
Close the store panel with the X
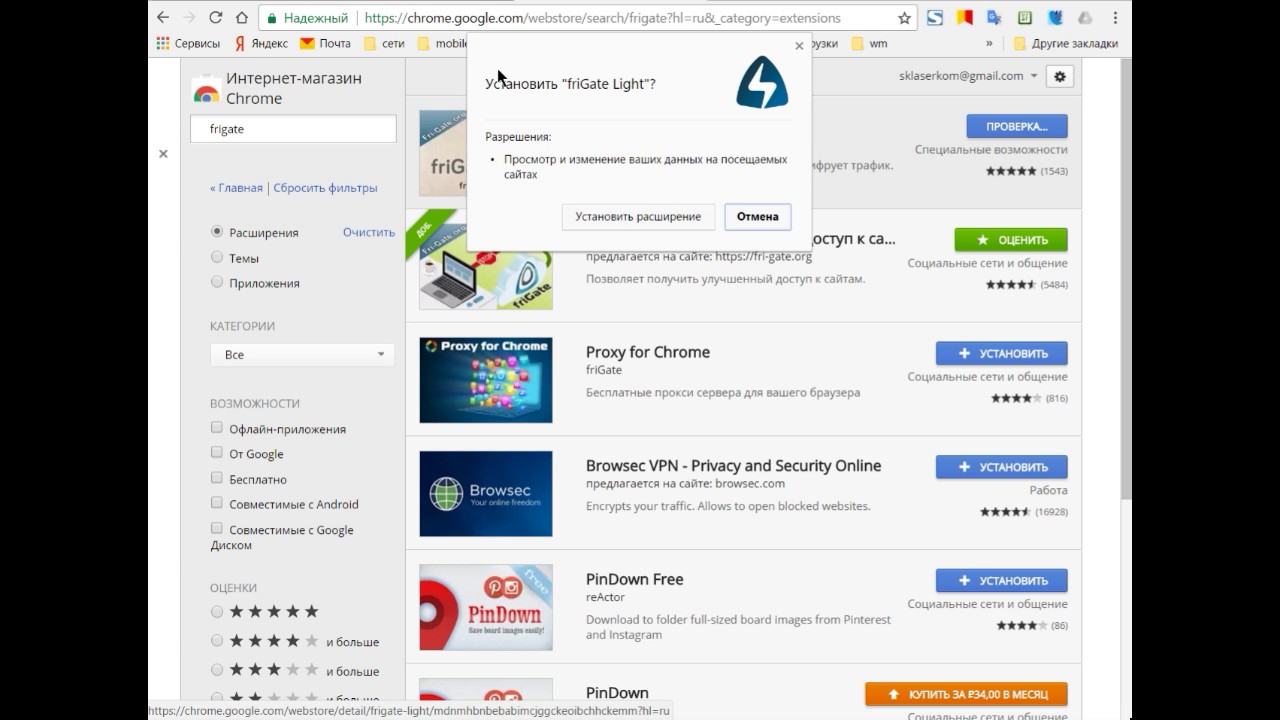[x=163, y=154]
